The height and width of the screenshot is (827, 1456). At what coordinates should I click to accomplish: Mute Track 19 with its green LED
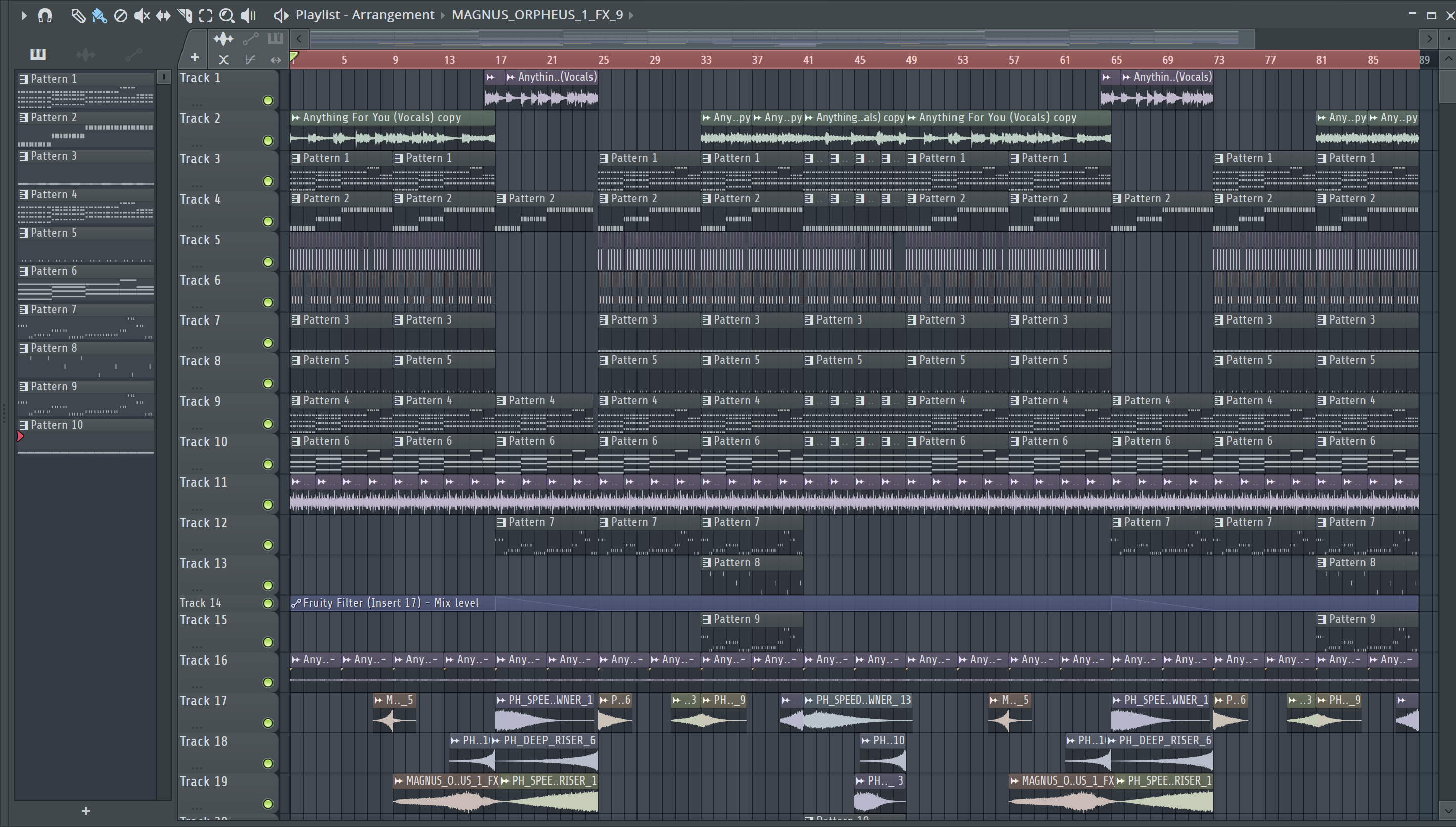pyautogui.click(x=268, y=804)
